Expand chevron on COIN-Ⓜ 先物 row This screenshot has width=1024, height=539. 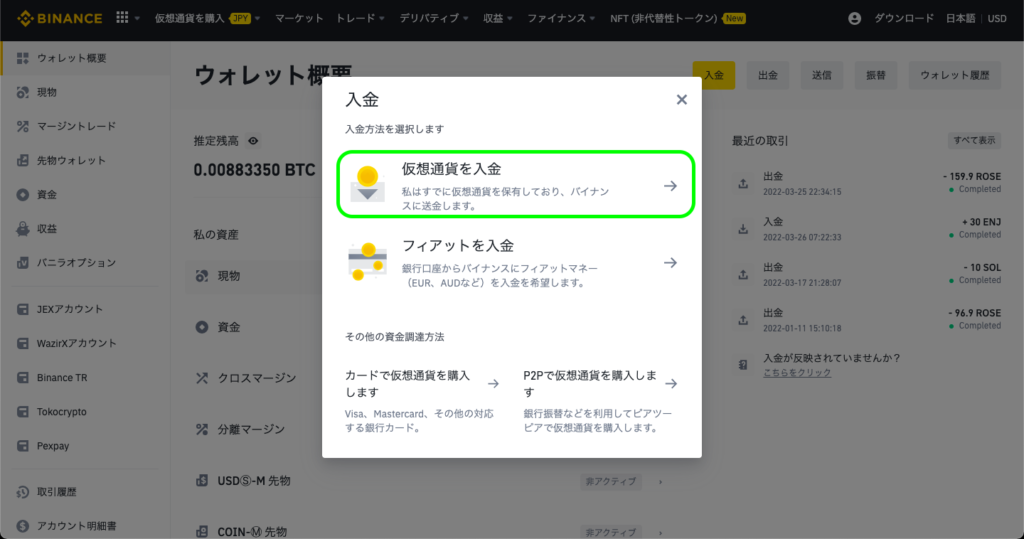pos(660,532)
